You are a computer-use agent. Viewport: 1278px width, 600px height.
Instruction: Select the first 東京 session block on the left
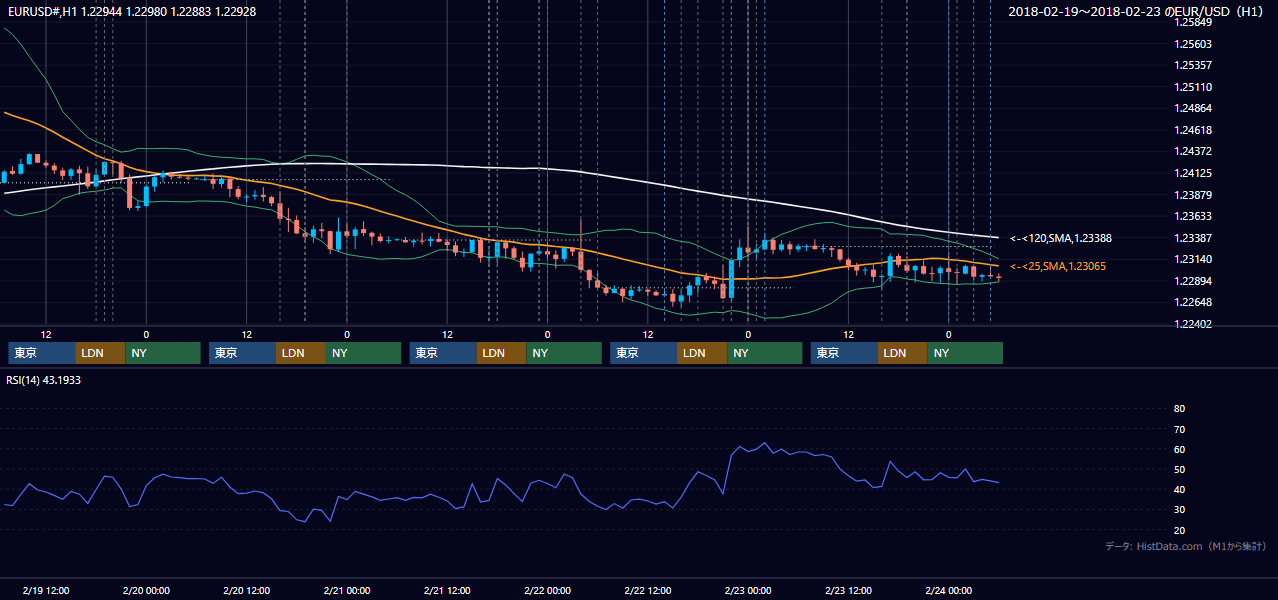point(42,353)
